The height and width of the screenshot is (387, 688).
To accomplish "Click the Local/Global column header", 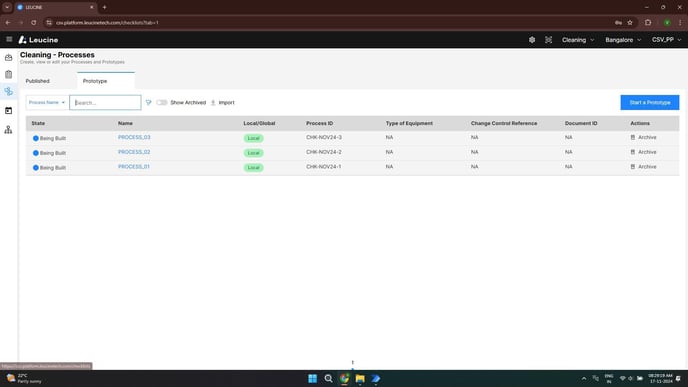I will click(259, 123).
